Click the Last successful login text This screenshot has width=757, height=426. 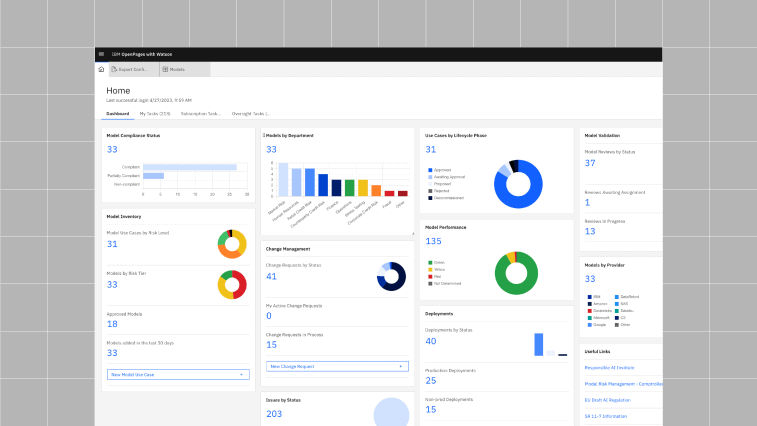coord(149,100)
